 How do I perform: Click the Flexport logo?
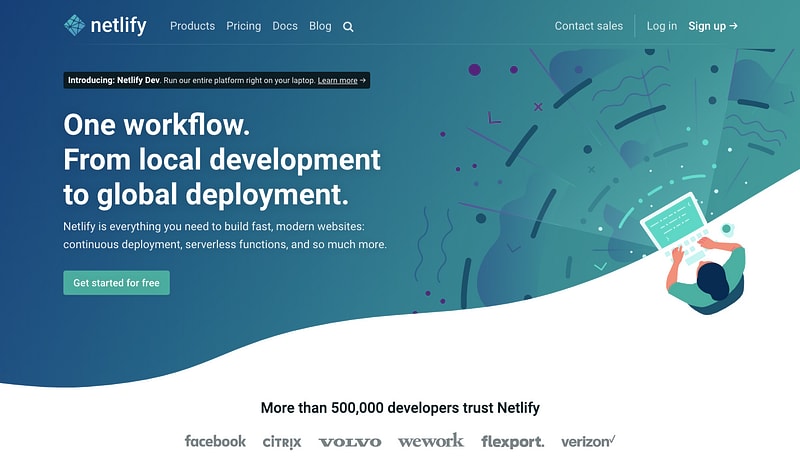(x=513, y=442)
